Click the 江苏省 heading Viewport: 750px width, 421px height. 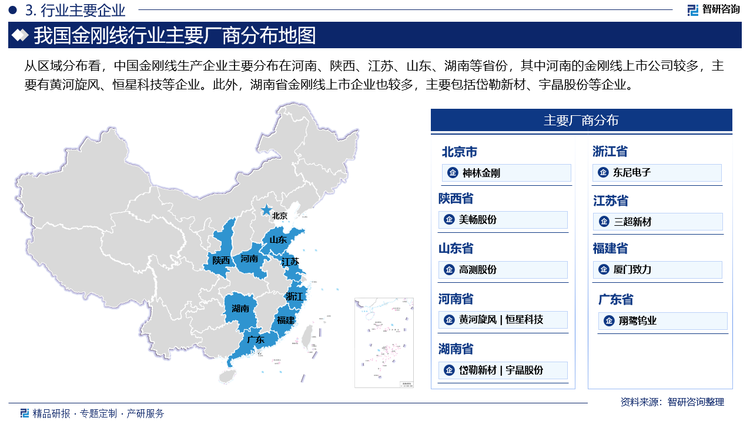click(611, 200)
